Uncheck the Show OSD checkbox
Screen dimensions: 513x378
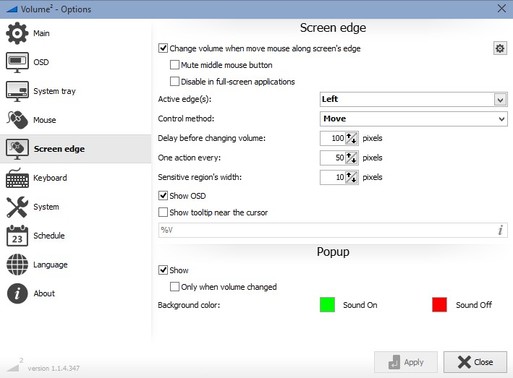pos(163,196)
